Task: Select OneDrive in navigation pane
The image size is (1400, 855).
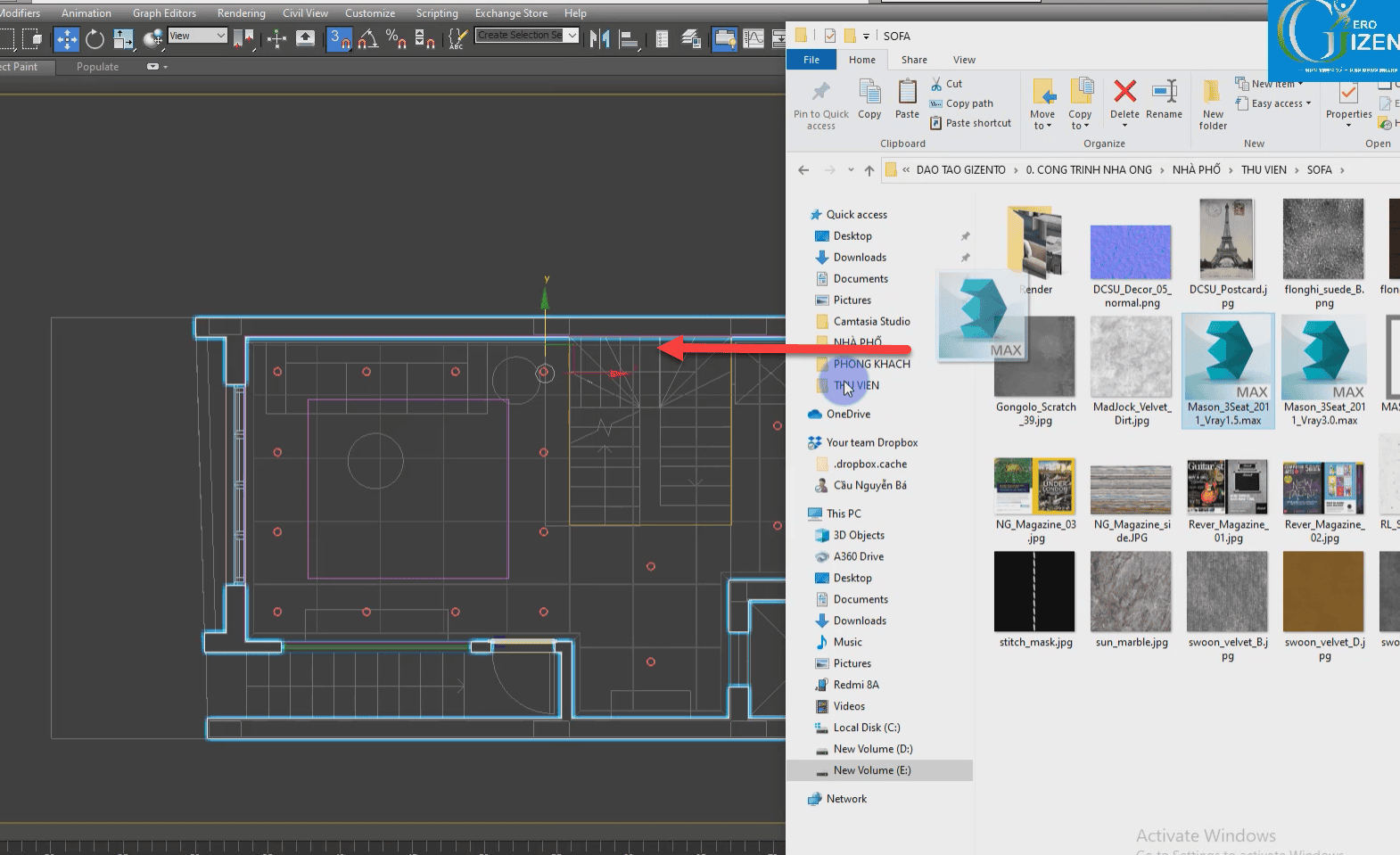Action: (x=848, y=414)
